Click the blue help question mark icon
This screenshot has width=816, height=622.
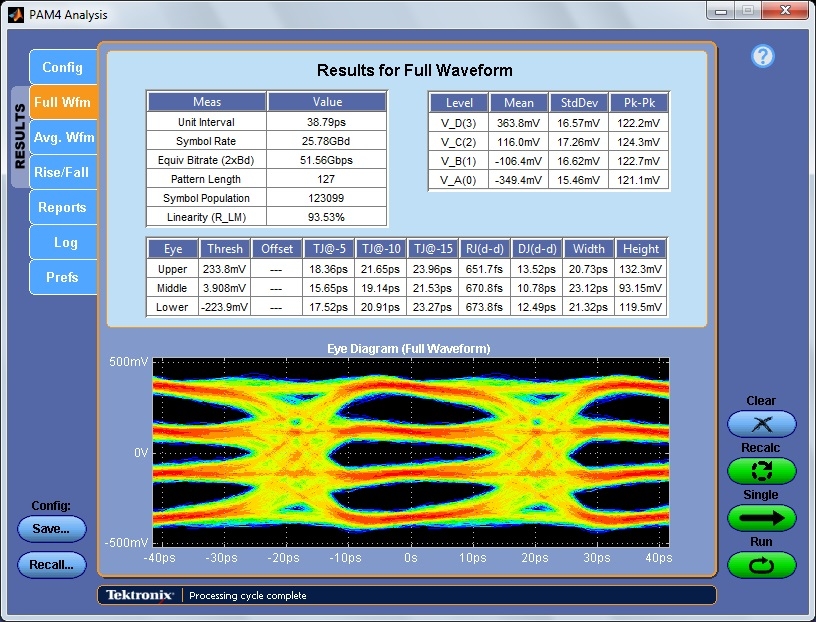point(762,56)
